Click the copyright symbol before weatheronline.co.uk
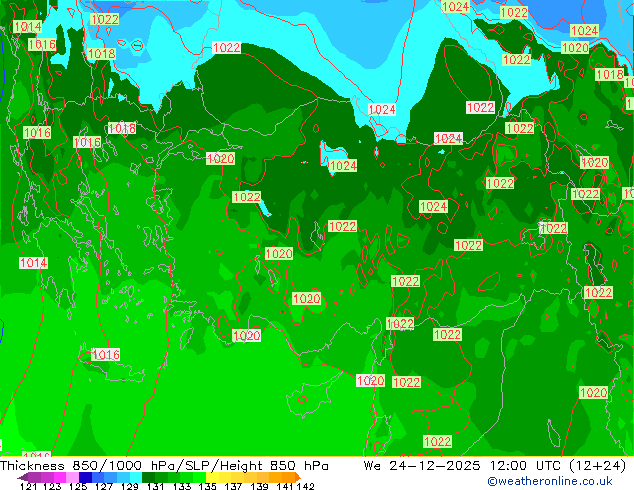Image resolution: width=634 pixels, height=490 pixels. pos(492,481)
